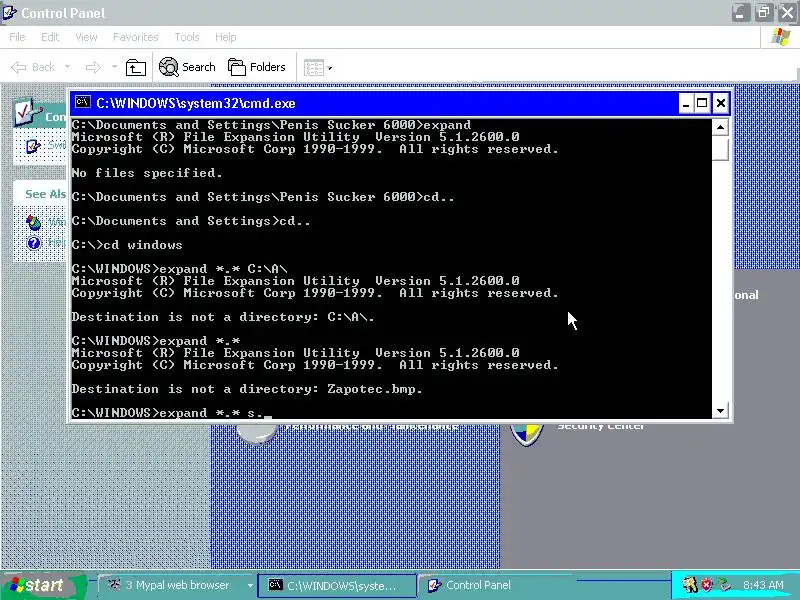Click the cmd scrollbar down arrow
800x600 pixels.
coord(720,410)
